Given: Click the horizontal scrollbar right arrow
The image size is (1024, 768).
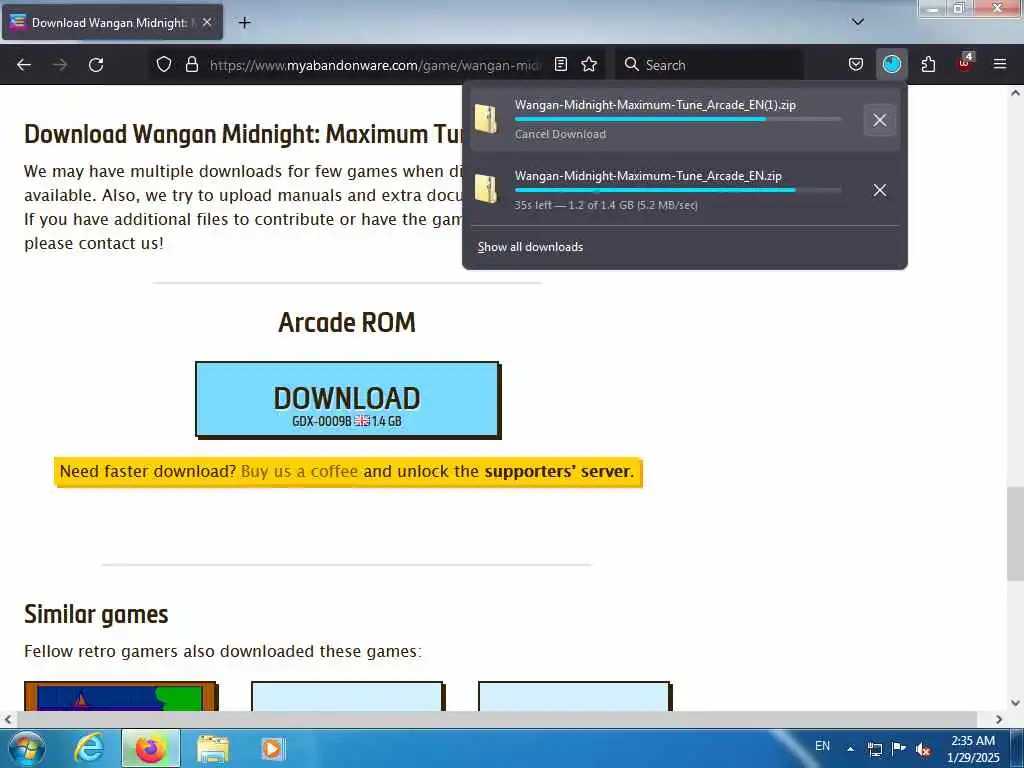Looking at the screenshot, I should coord(999,719).
